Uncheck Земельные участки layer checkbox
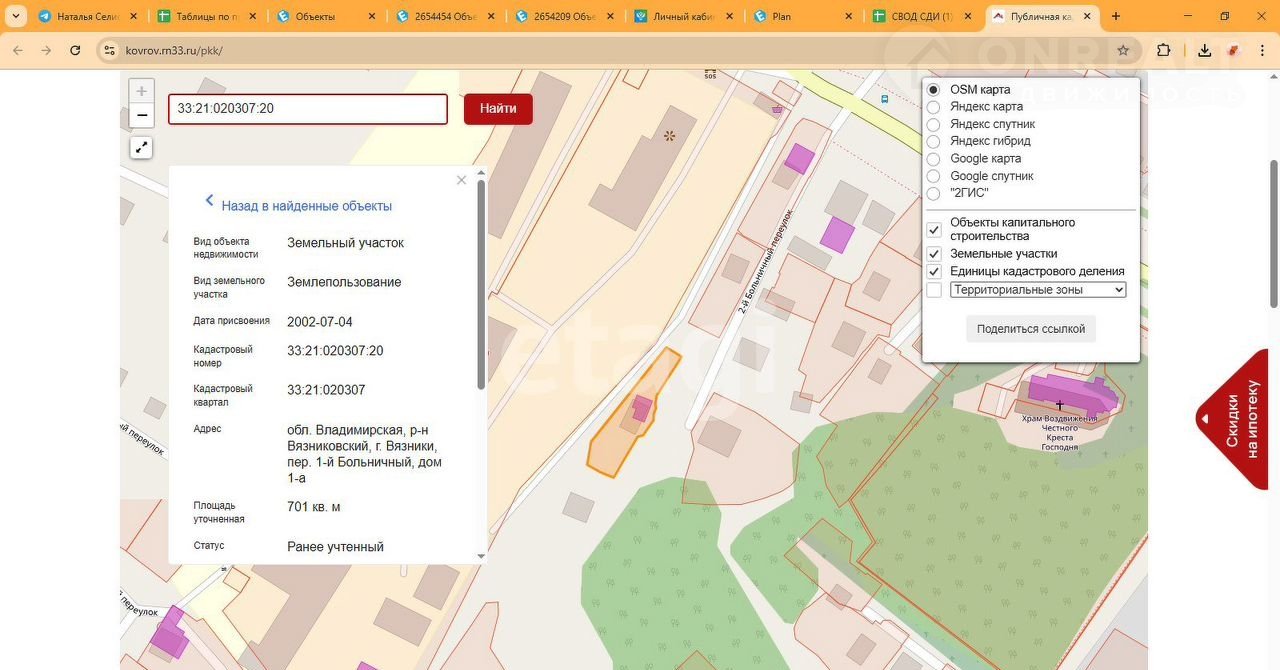The image size is (1280, 670). click(x=934, y=254)
